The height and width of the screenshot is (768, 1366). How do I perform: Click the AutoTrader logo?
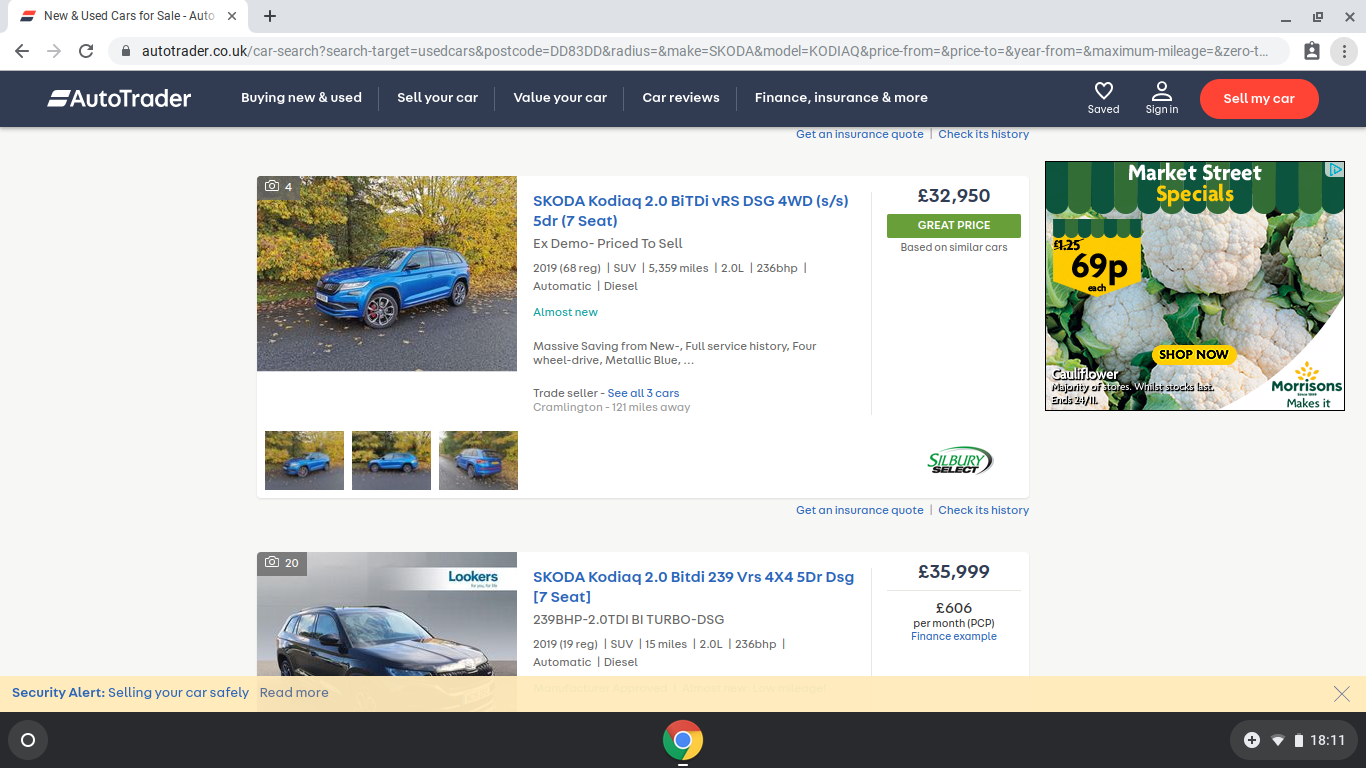(x=119, y=98)
